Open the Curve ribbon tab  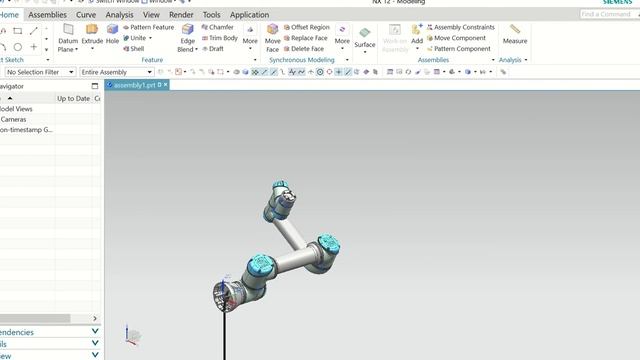[86, 15]
